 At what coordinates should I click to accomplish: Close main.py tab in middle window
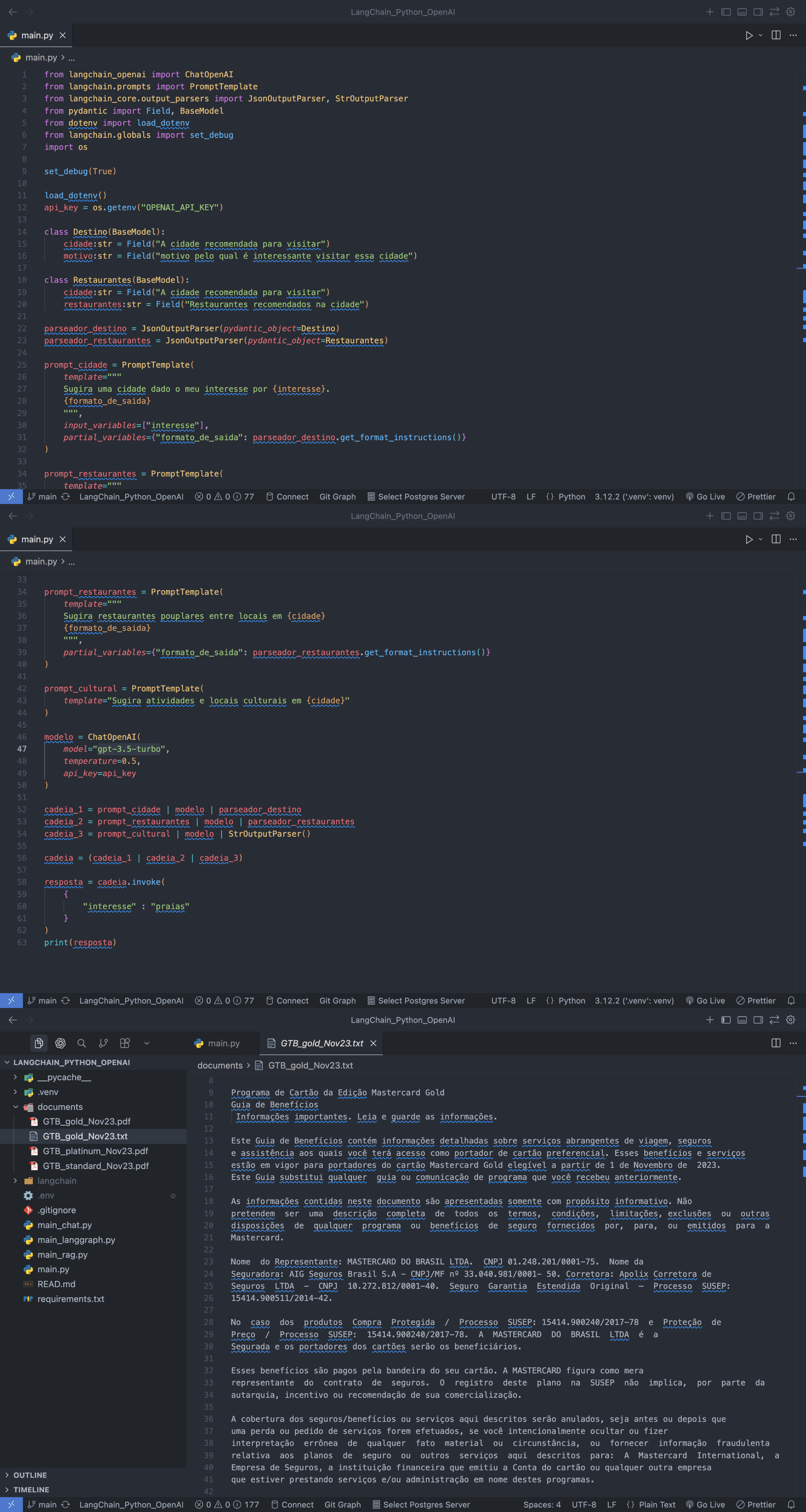point(63,539)
